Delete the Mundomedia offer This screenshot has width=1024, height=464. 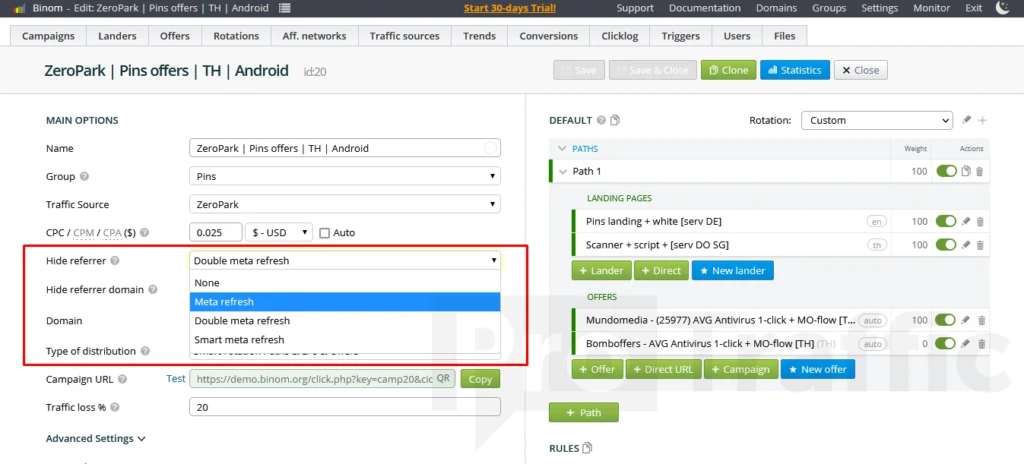981,320
